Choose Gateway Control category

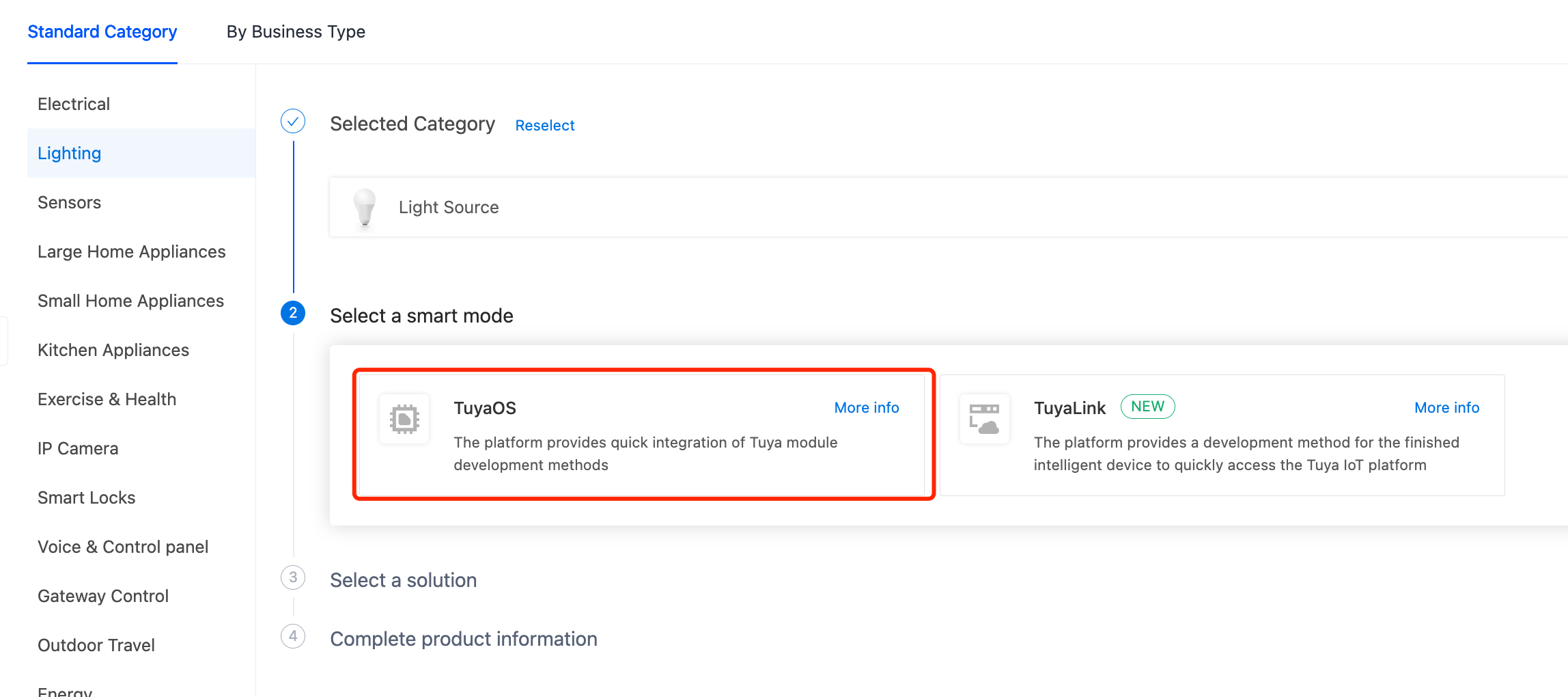[x=141, y=596]
